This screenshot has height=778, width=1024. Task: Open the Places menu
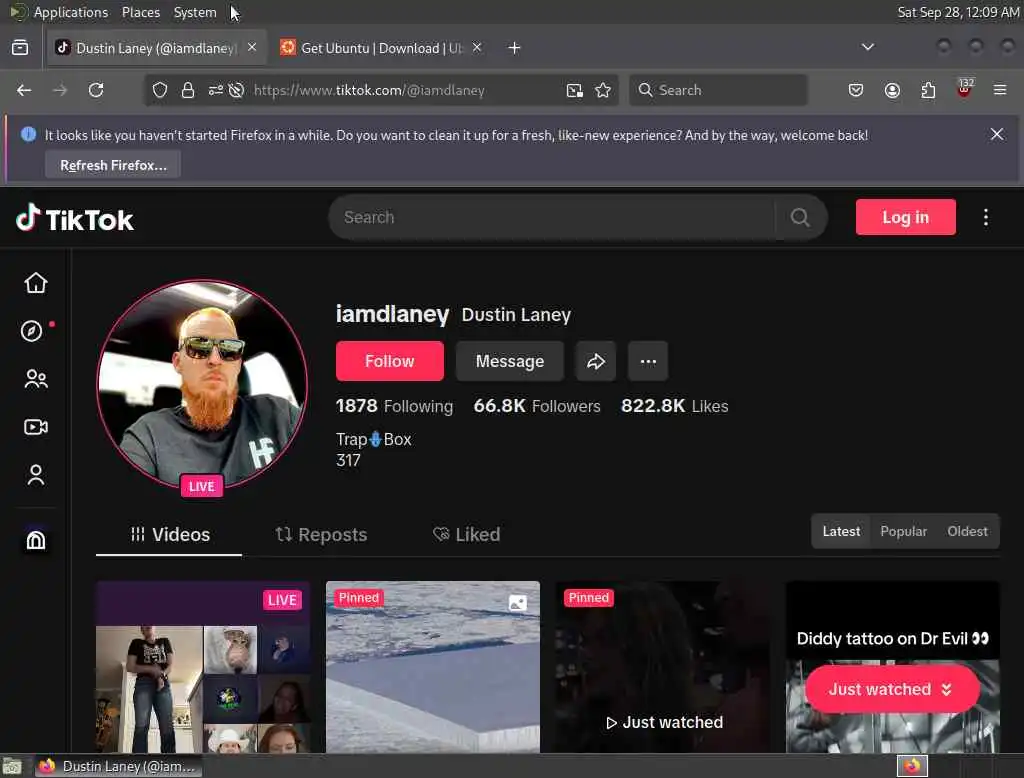[141, 12]
